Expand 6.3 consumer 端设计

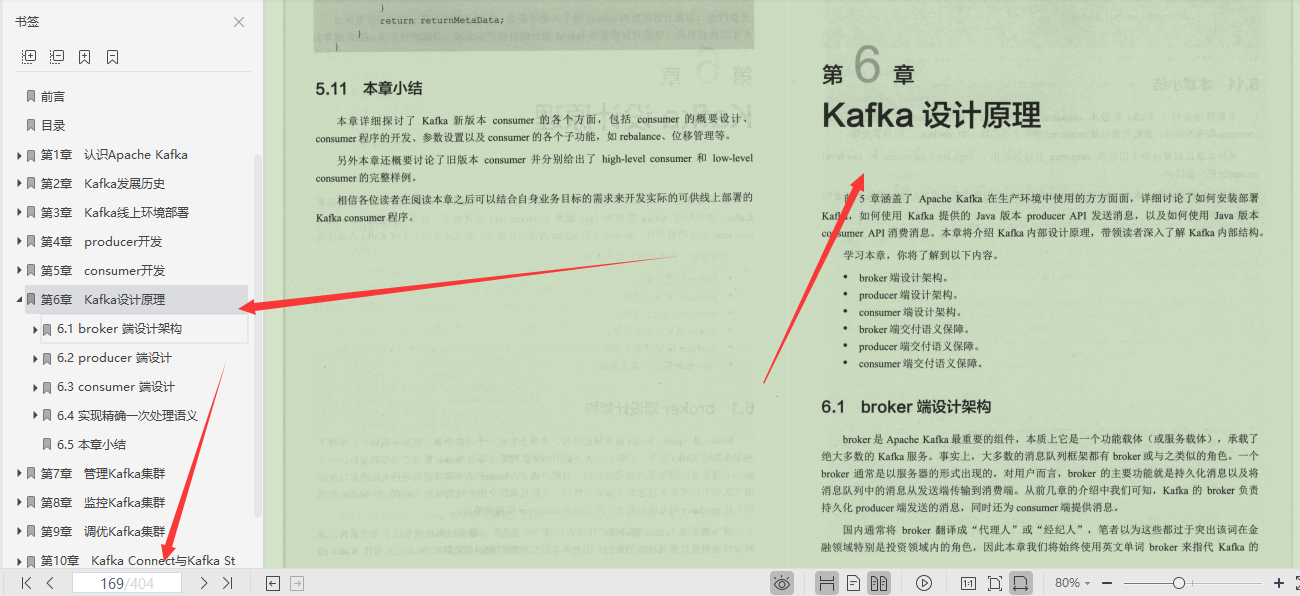[x=35, y=387]
